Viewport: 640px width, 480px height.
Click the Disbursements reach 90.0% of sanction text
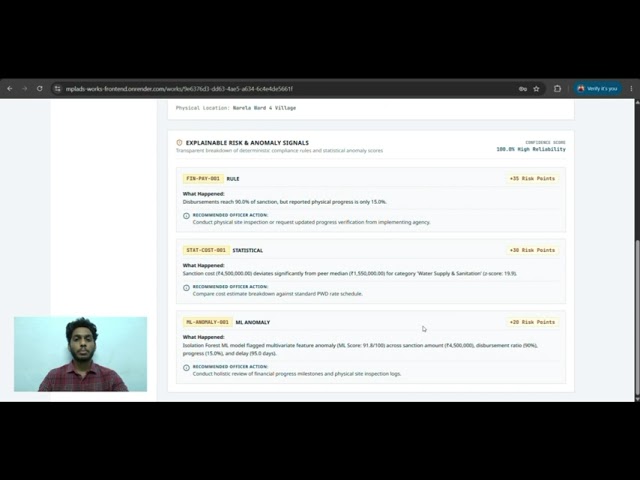point(284,202)
